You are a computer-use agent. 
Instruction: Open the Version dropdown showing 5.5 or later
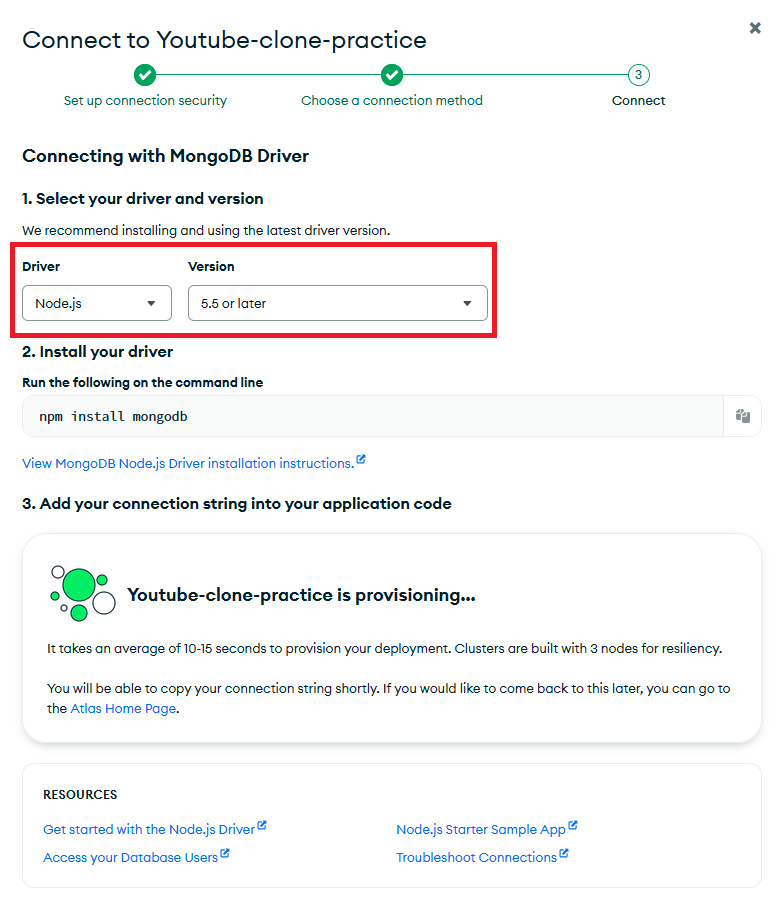tap(338, 303)
